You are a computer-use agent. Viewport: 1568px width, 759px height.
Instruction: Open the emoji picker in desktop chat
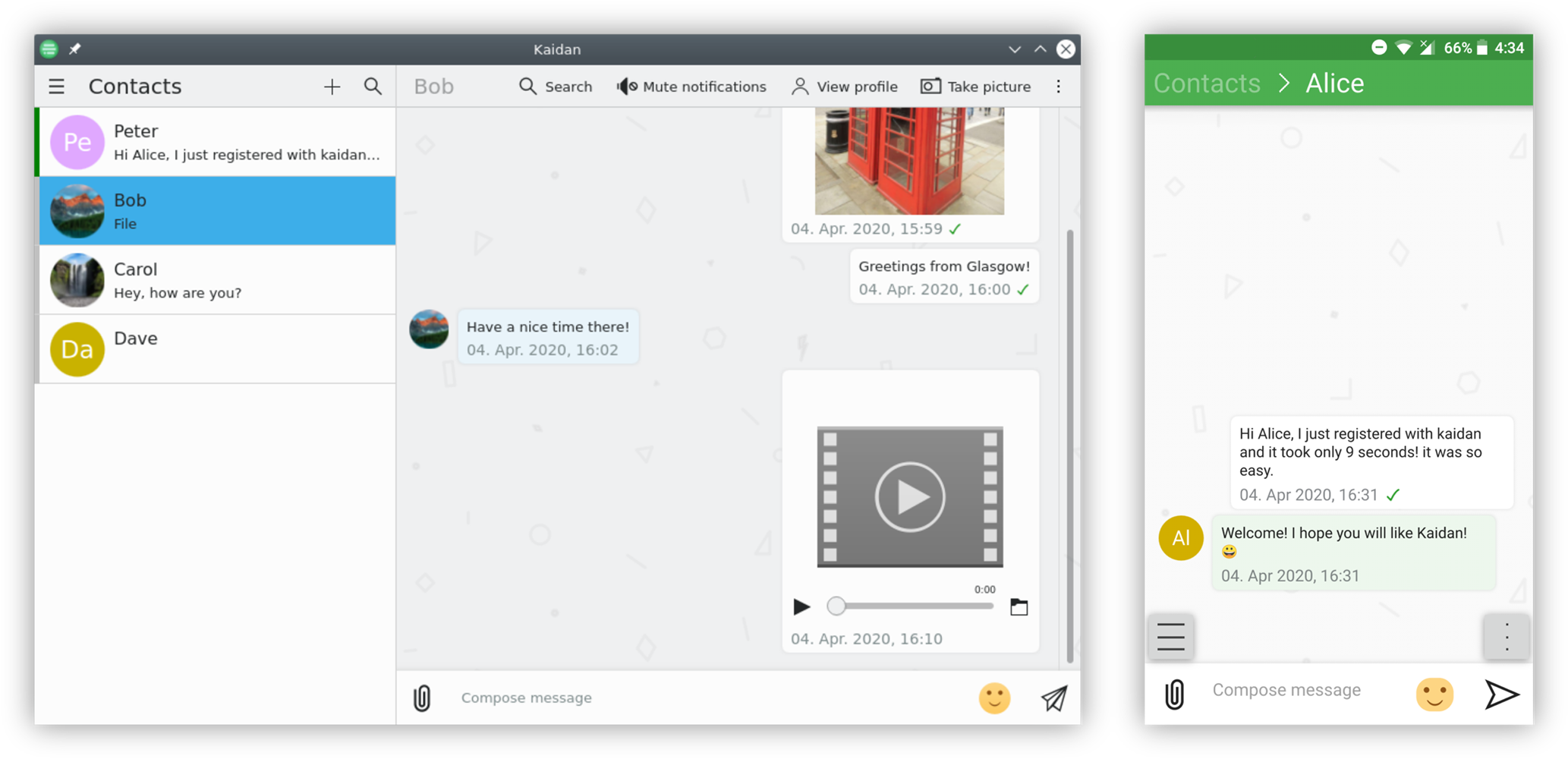pos(994,698)
